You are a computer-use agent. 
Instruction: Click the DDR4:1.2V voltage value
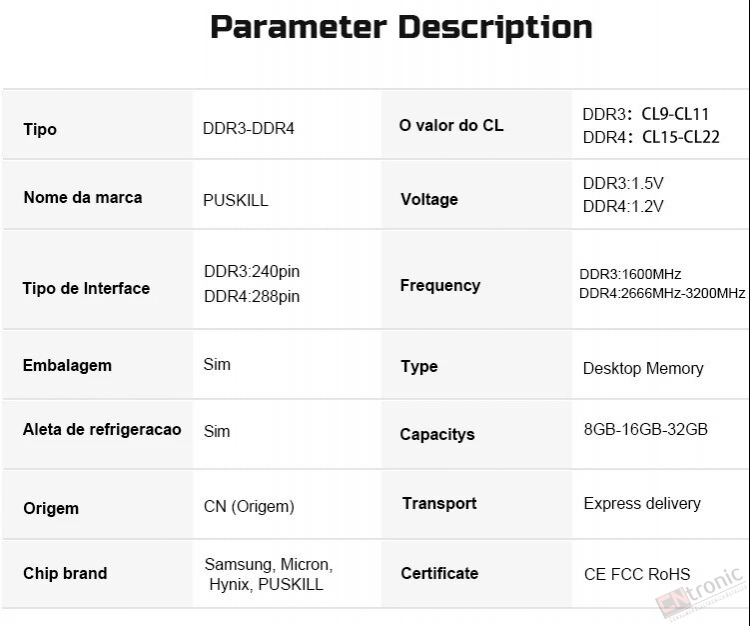623,206
